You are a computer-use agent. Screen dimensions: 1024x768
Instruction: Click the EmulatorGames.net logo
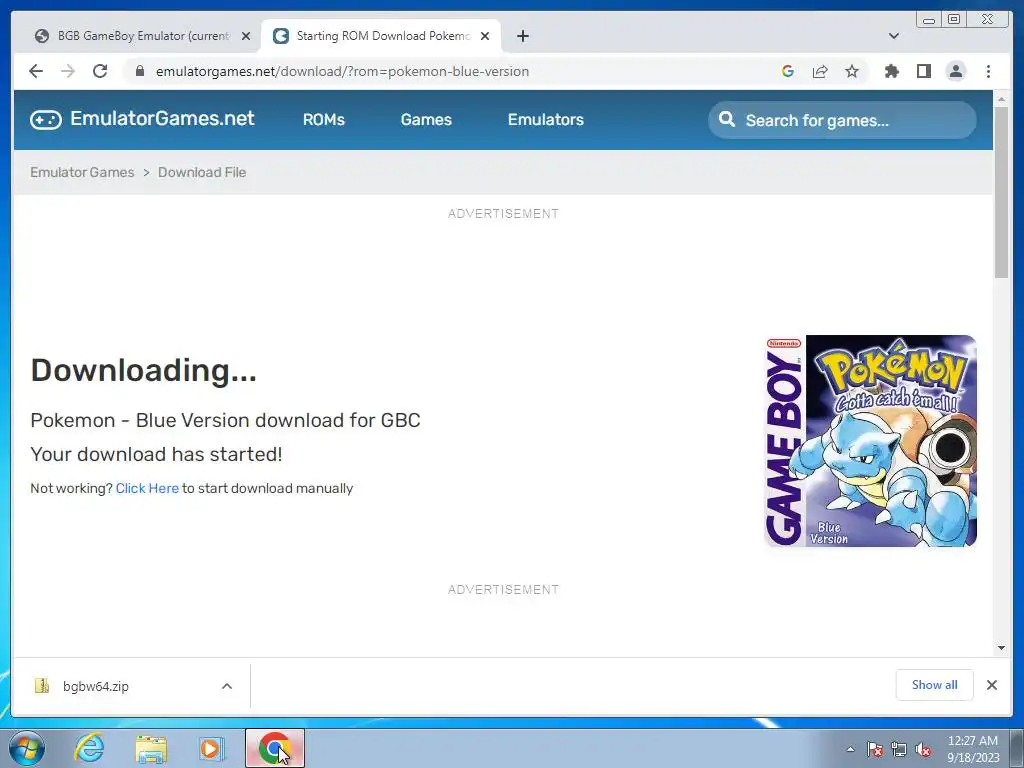tap(142, 119)
